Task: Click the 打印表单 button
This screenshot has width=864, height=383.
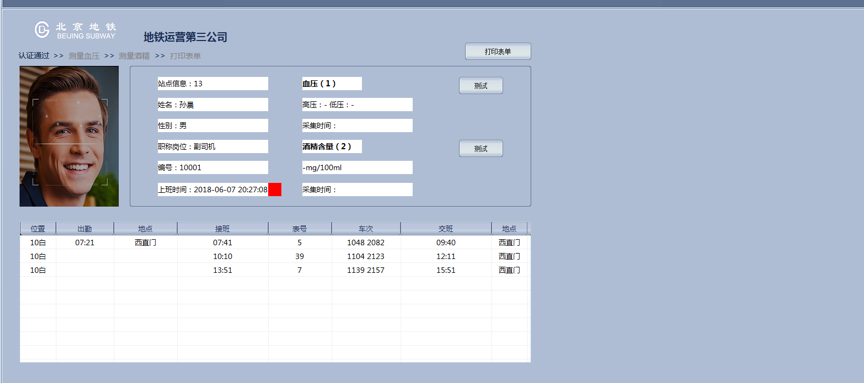Action: pyautogui.click(x=498, y=51)
